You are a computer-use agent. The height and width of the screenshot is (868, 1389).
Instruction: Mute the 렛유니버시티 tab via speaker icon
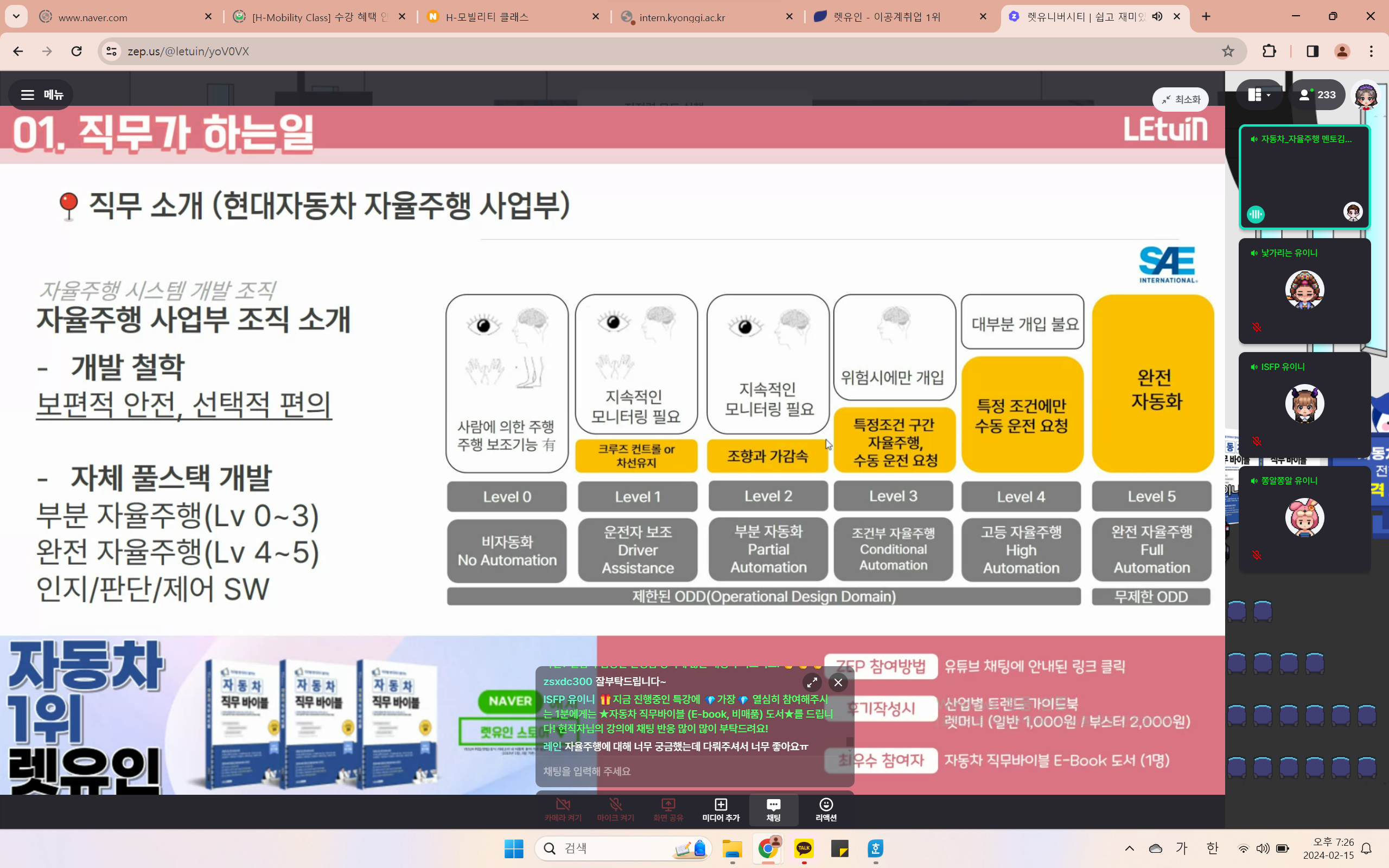(x=1157, y=17)
